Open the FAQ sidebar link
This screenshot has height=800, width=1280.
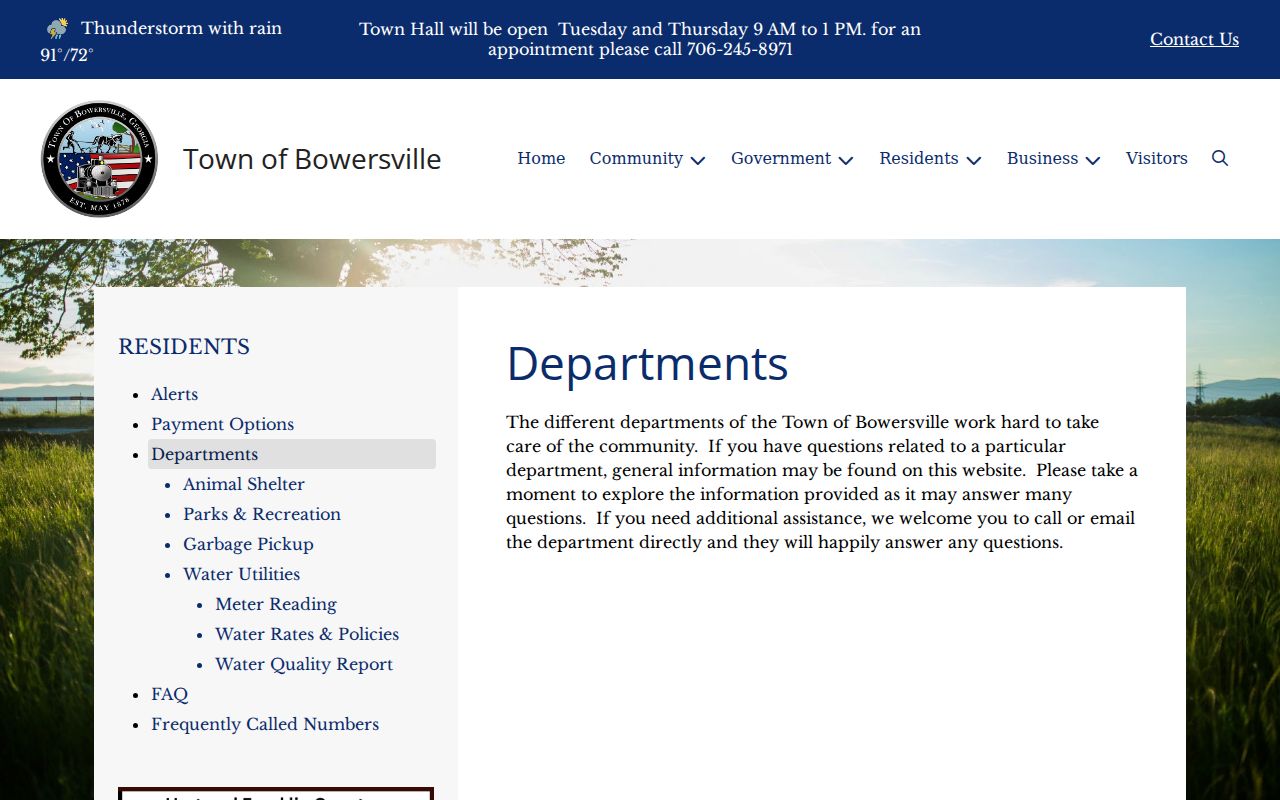tap(169, 694)
